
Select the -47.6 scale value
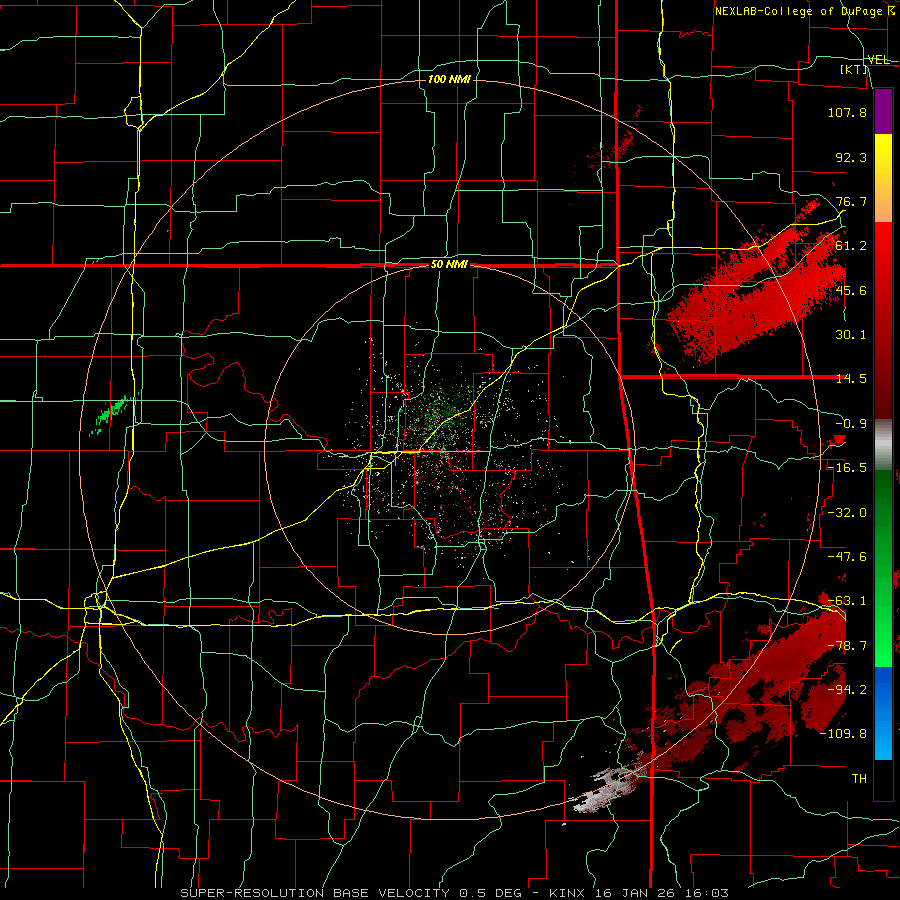pos(847,557)
